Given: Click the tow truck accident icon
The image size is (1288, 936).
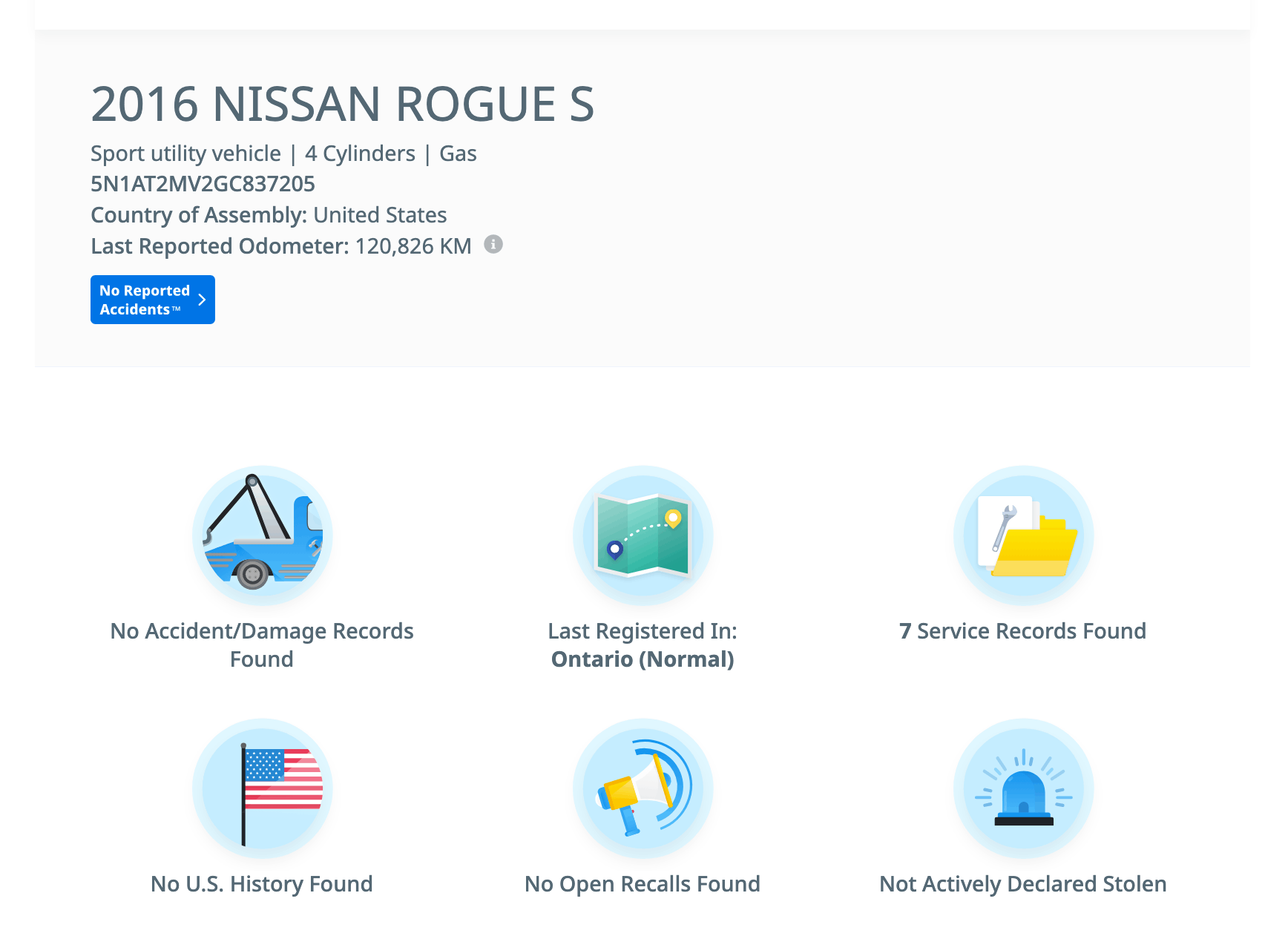Looking at the screenshot, I should (262, 535).
